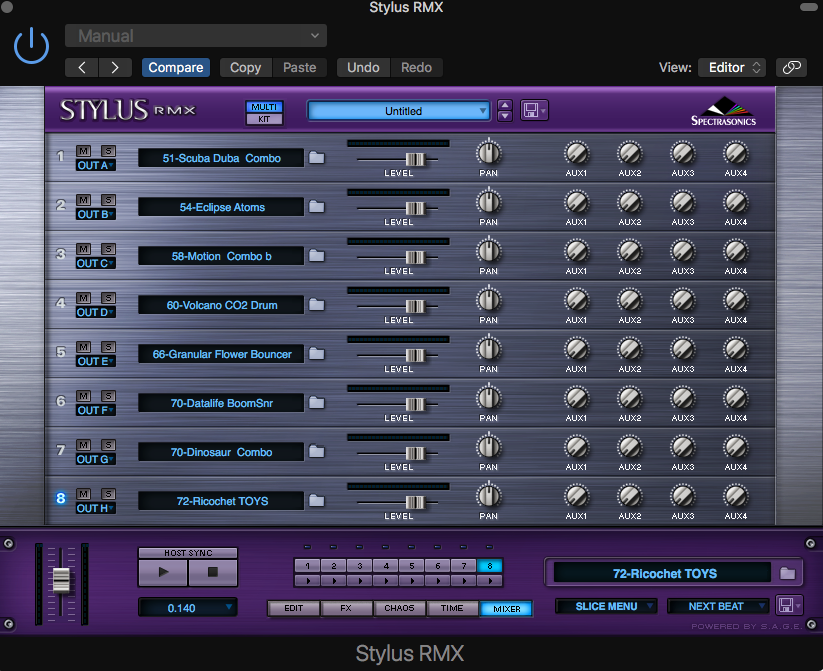Mute part 2 with the M button
This screenshot has height=671, width=823.
pos(83,200)
